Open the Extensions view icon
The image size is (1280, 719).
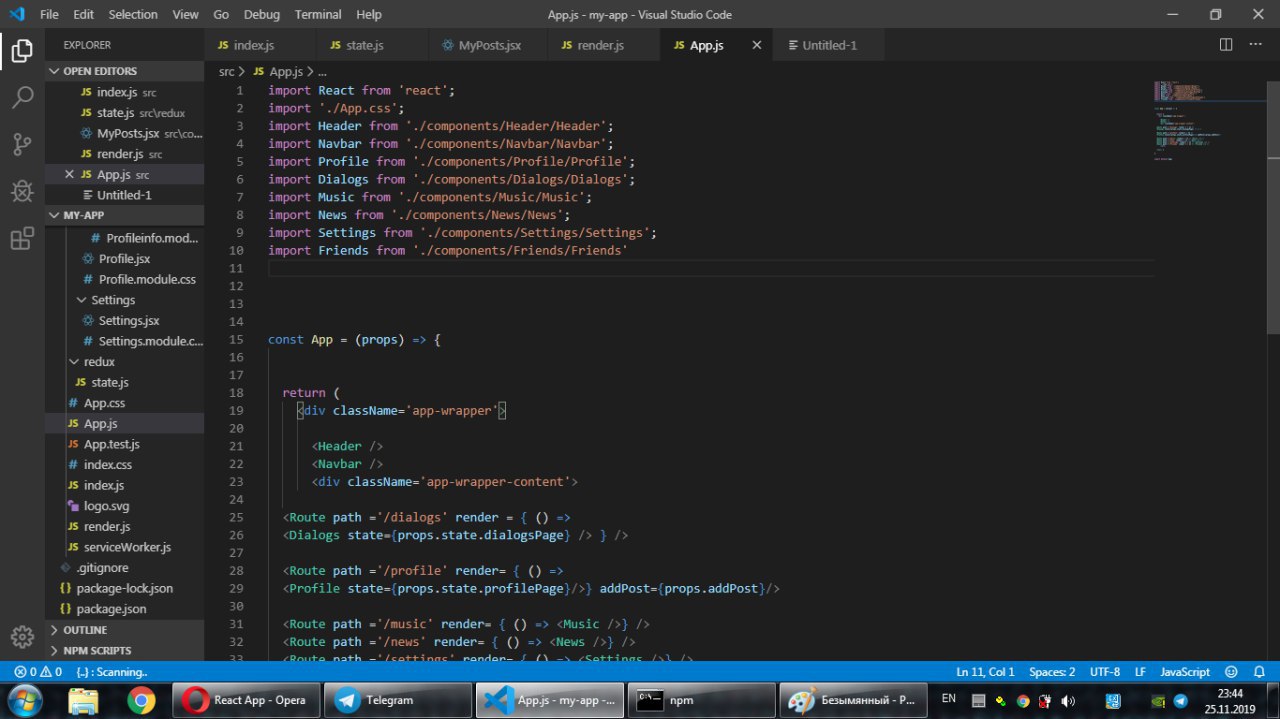(22, 238)
